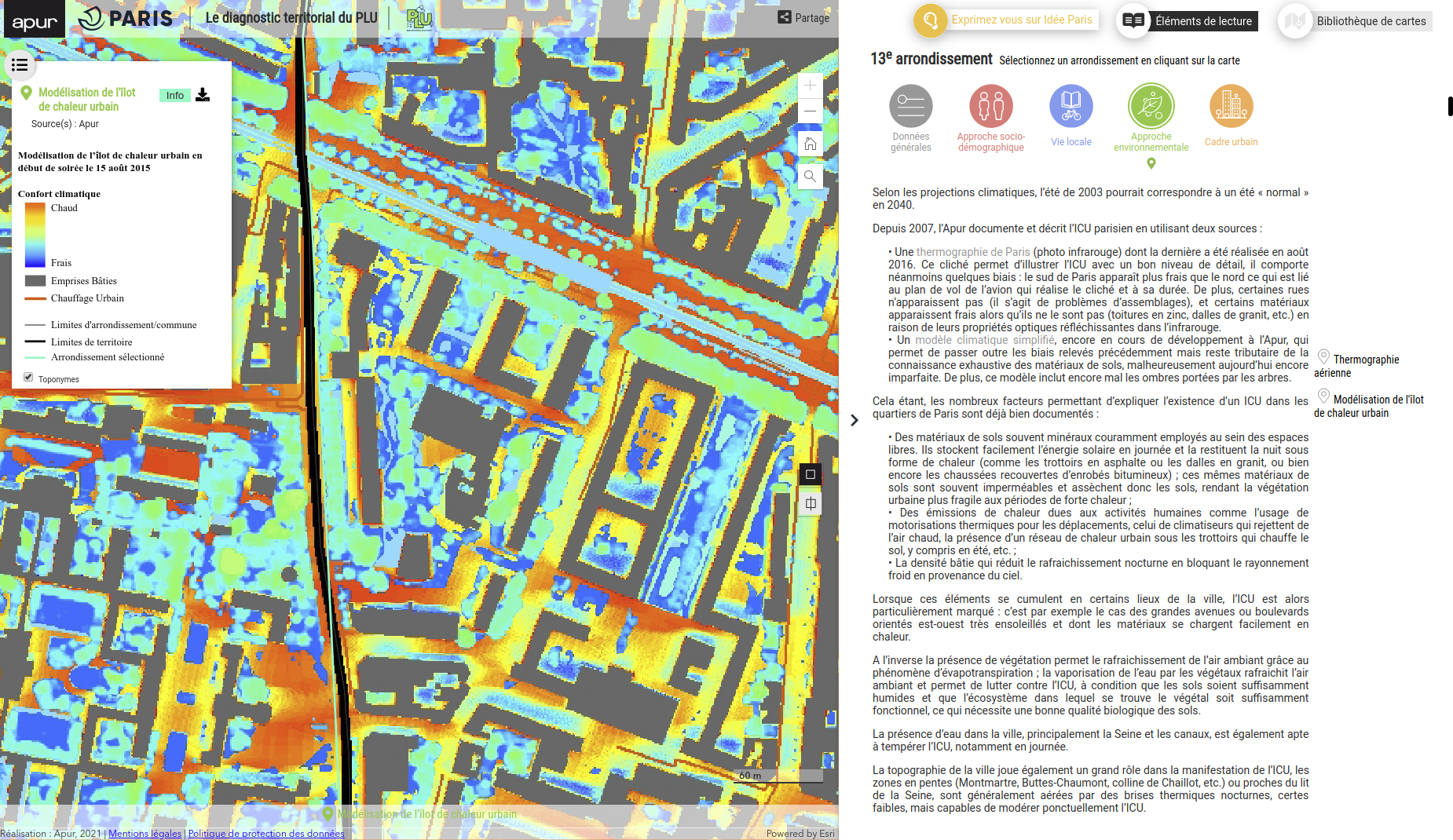1453x840 pixels.
Task: Switch to single map view mode
Action: tap(810, 474)
